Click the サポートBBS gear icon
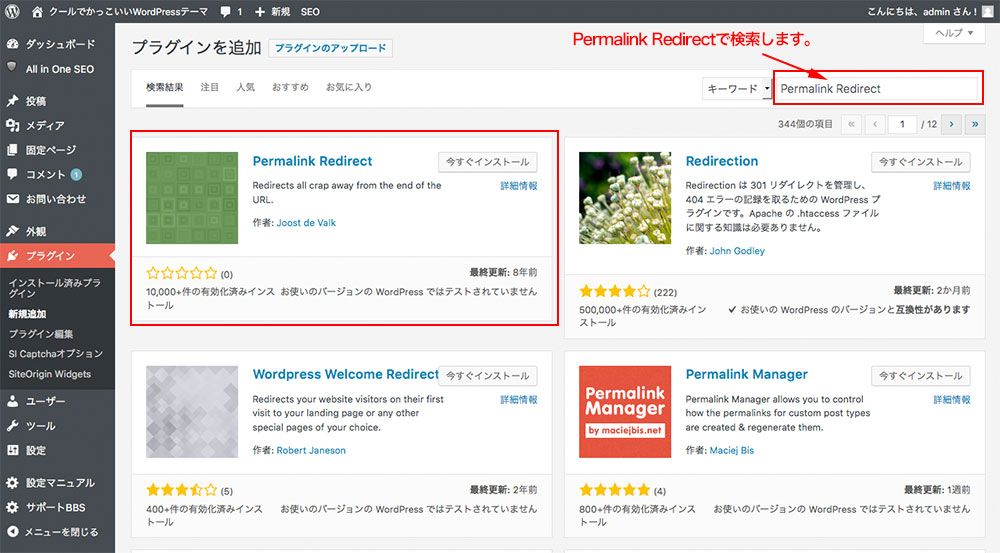This screenshot has height=553, width=1000. (x=13, y=507)
